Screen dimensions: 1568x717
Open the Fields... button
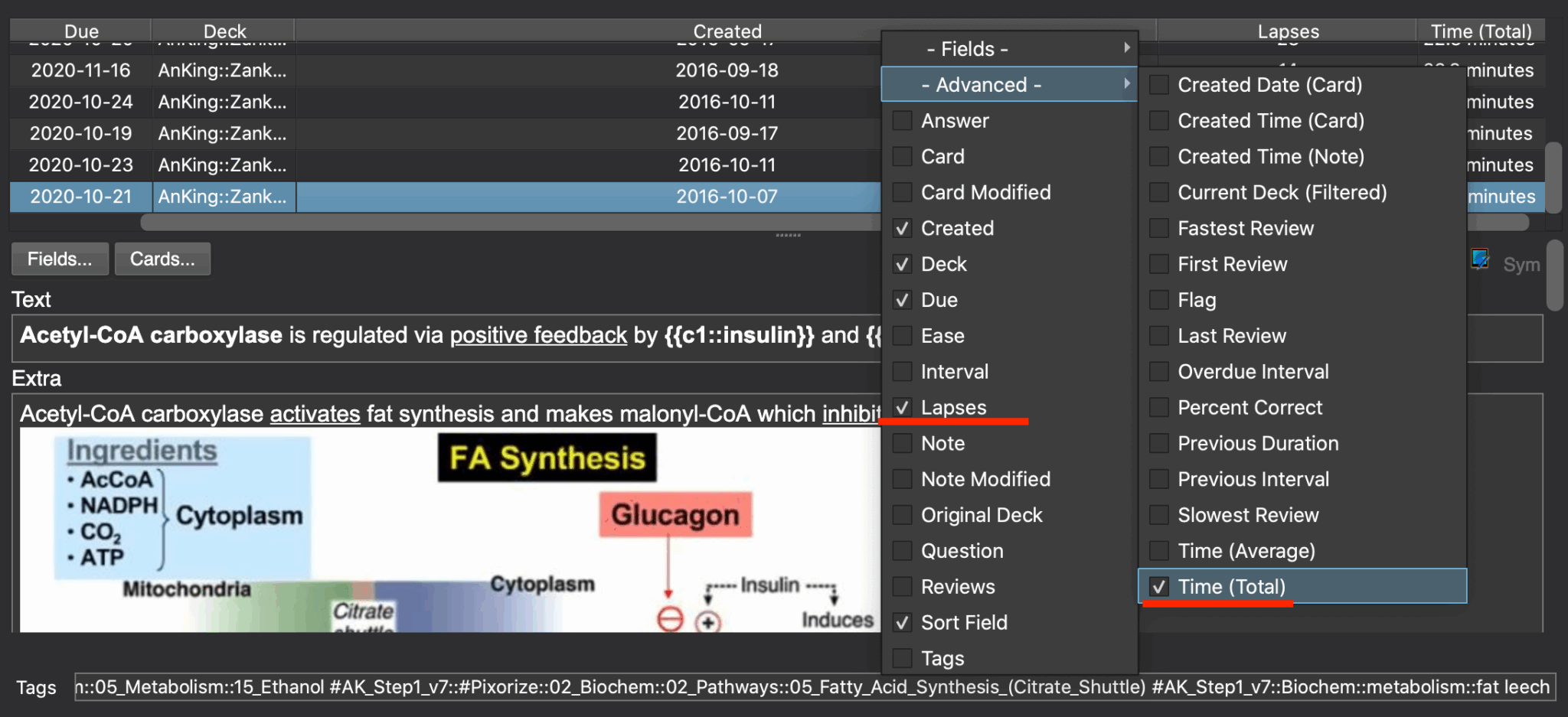click(x=60, y=259)
